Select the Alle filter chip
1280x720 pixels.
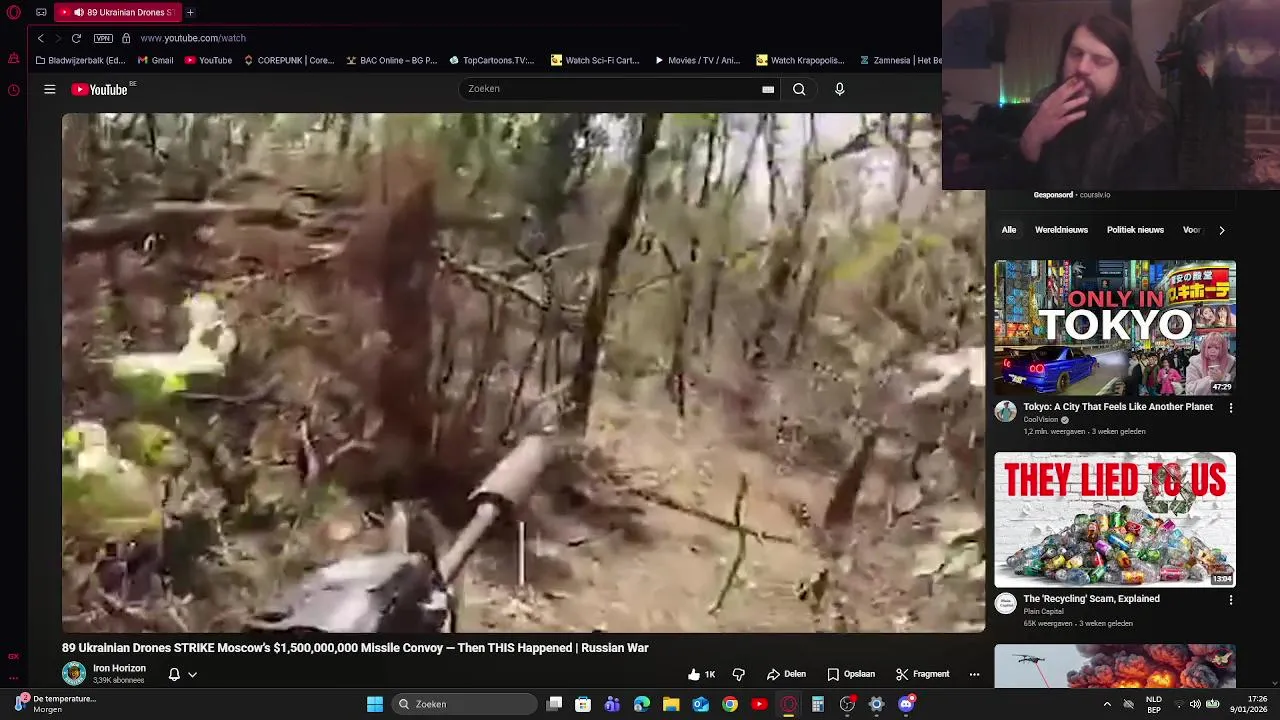tap(1009, 230)
